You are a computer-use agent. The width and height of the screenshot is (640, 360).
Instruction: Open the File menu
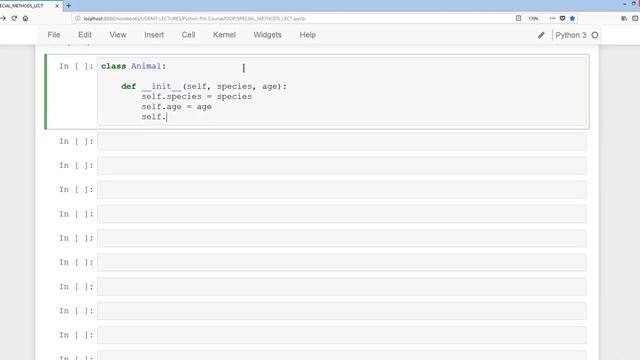point(54,35)
